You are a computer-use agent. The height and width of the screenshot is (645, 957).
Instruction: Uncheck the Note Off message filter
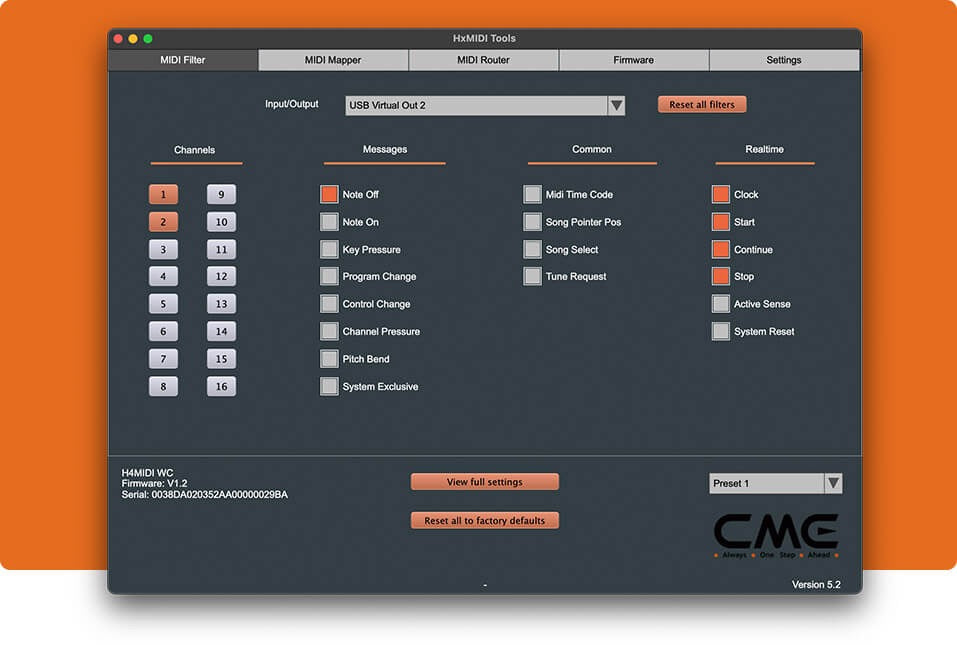tap(329, 195)
